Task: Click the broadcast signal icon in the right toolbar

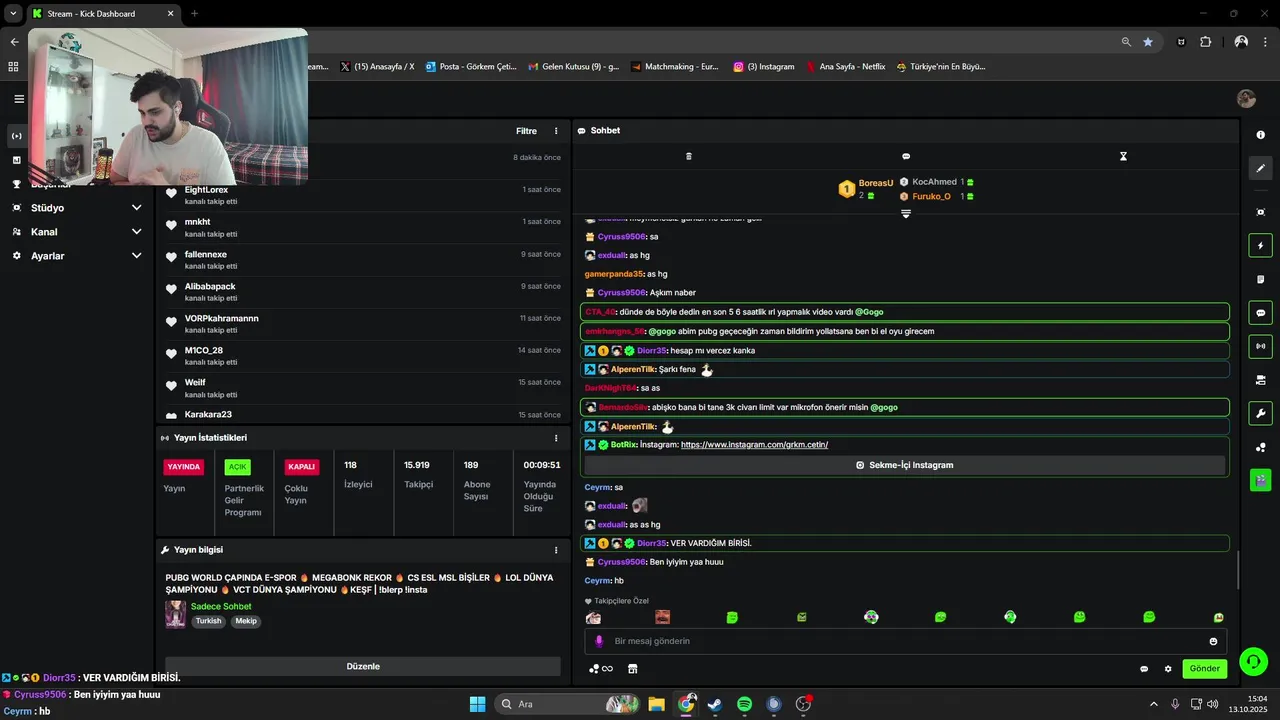Action: [1260, 346]
